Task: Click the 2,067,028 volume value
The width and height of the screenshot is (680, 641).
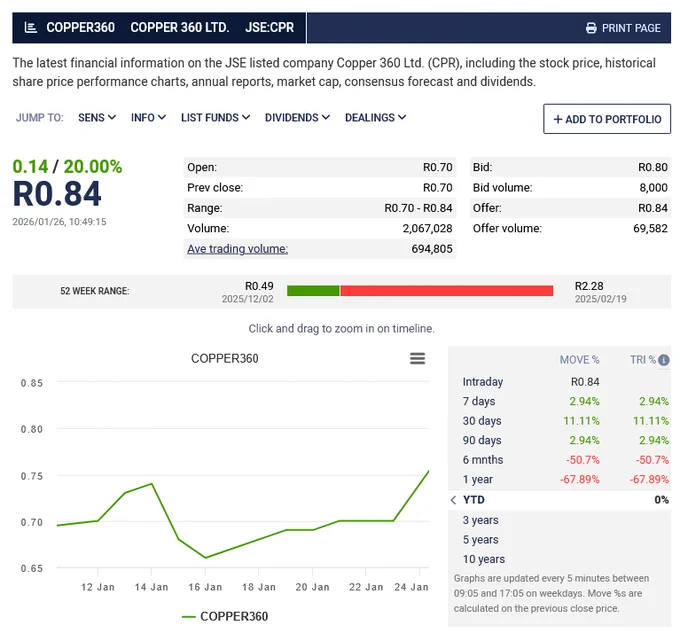Action: tap(427, 229)
